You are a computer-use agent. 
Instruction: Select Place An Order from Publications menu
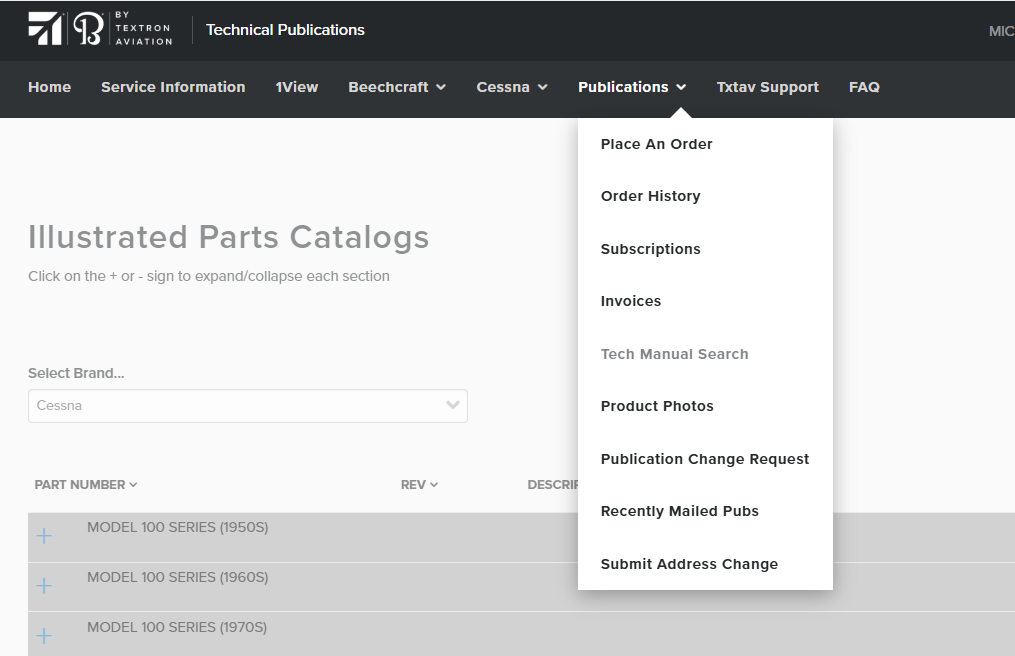point(656,144)
